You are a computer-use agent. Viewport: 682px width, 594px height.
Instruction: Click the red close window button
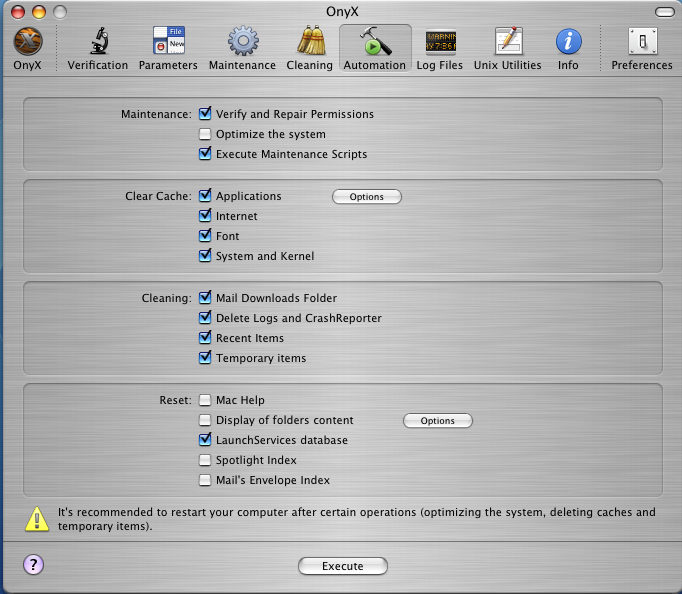point(18,12)
